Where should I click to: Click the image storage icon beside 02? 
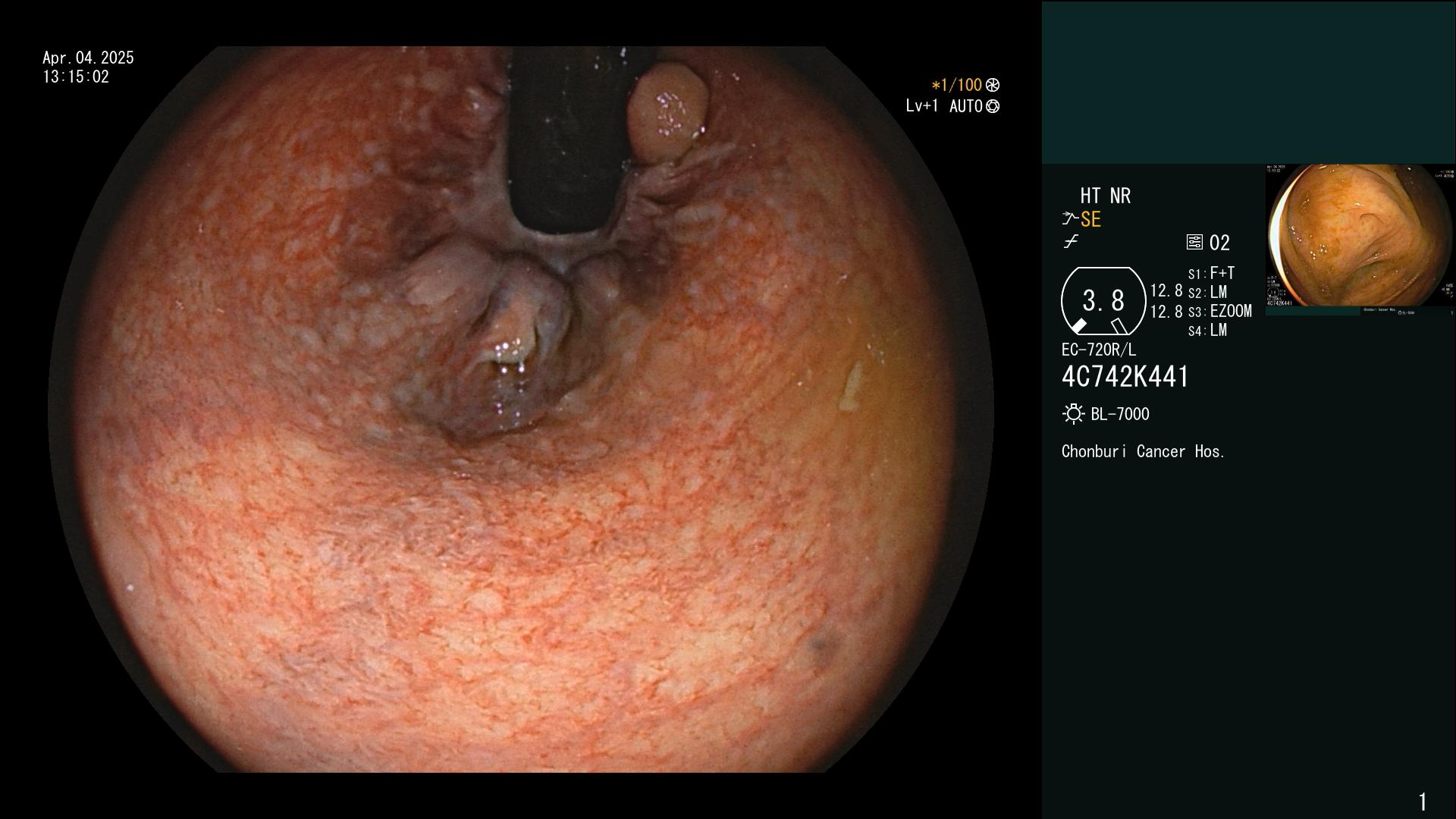[x=1194, y=242]
